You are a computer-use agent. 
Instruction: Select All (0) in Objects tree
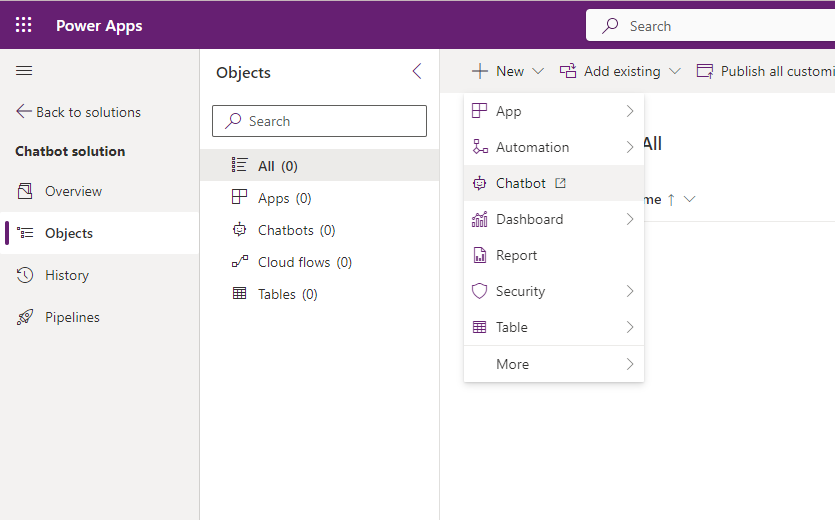320,165
